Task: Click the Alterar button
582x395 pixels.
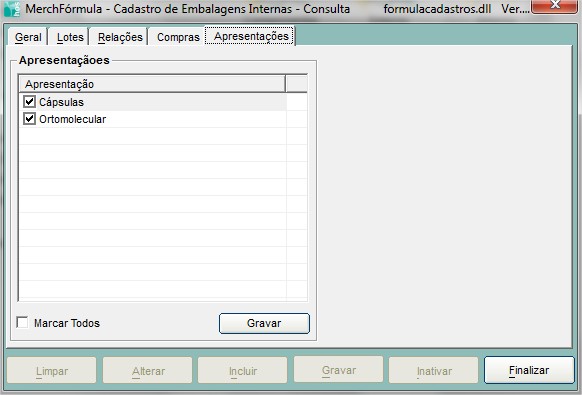Action: [x=148, y=370]
